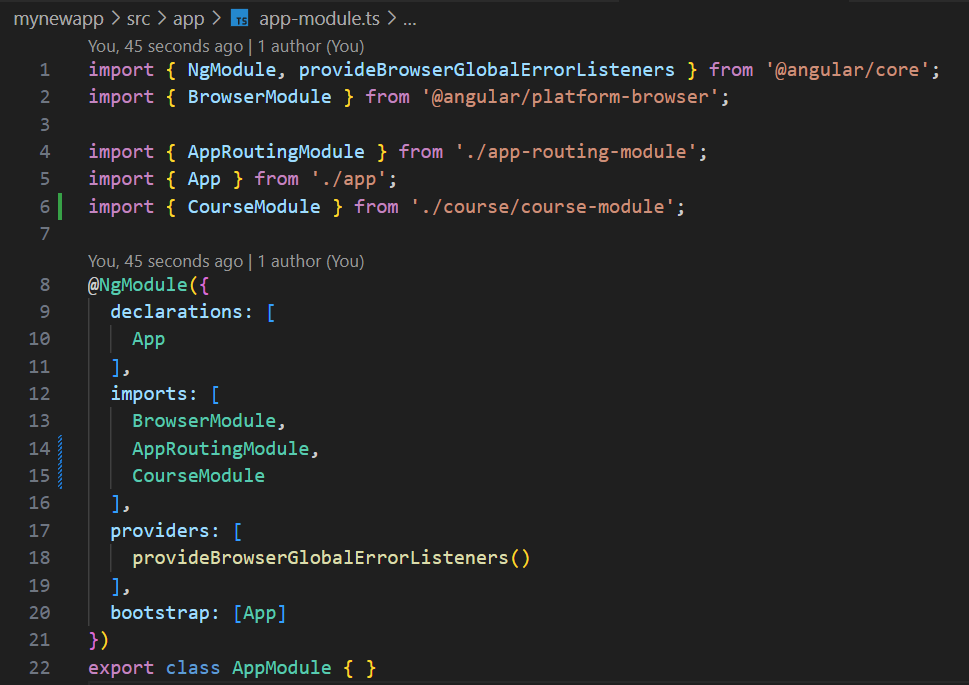The image size is (969, 685).
Task: Click the AppModule class name
Action: pos(282,668)
